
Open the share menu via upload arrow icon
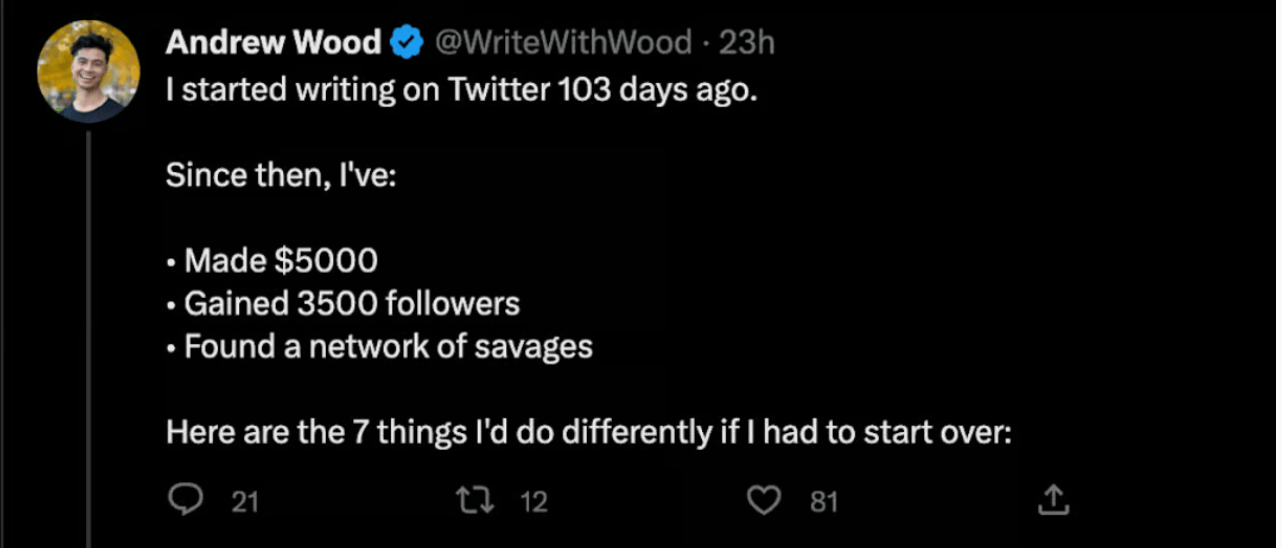[1054, 500]
